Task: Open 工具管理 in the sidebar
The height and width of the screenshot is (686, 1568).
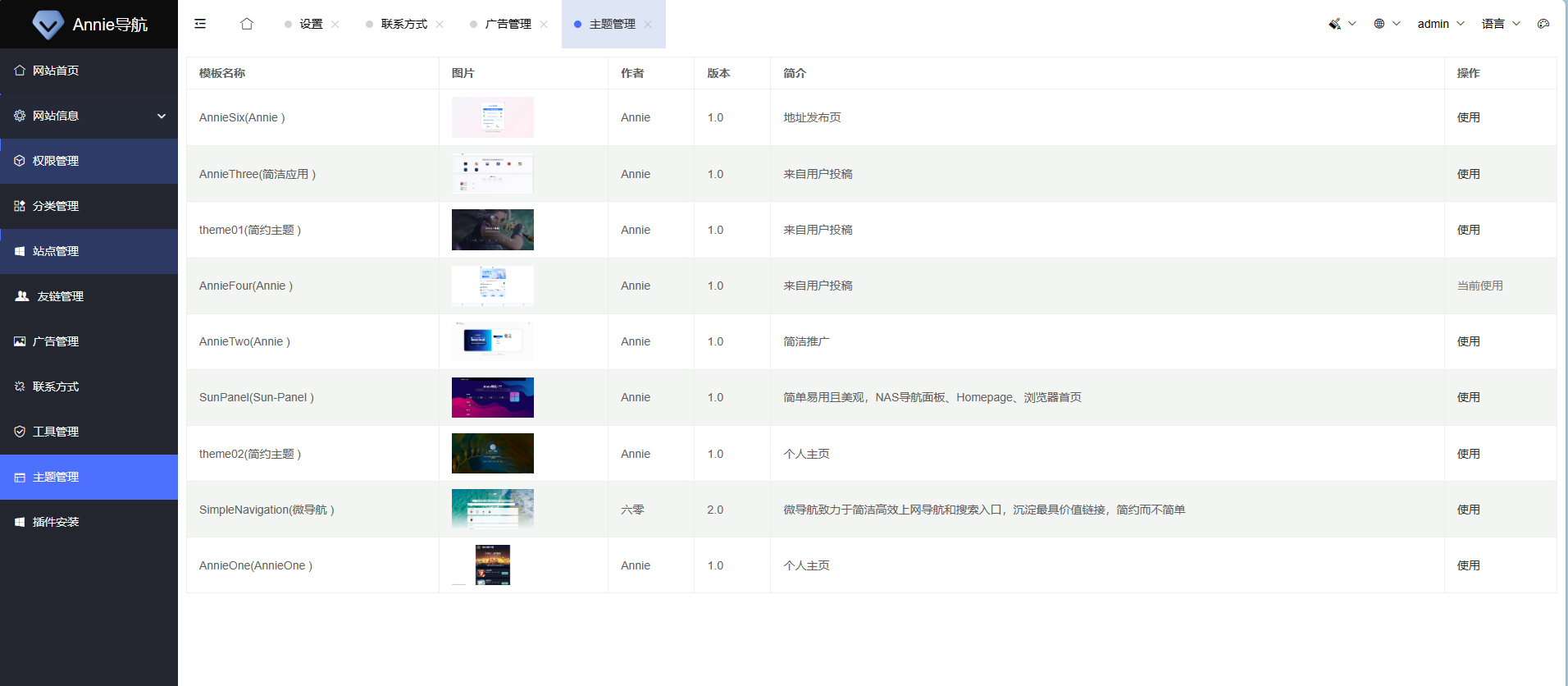Action: tap(56, 432)
